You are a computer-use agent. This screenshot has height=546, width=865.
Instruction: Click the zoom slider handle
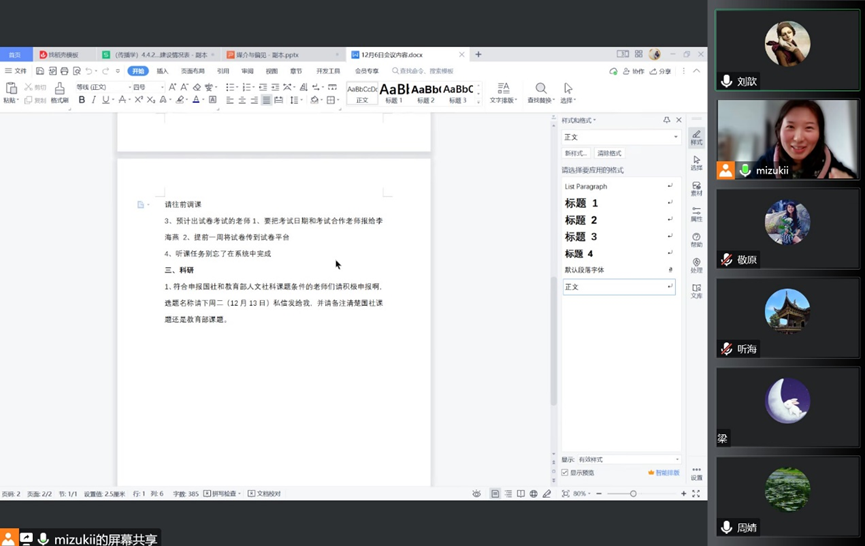click(633, 494)
